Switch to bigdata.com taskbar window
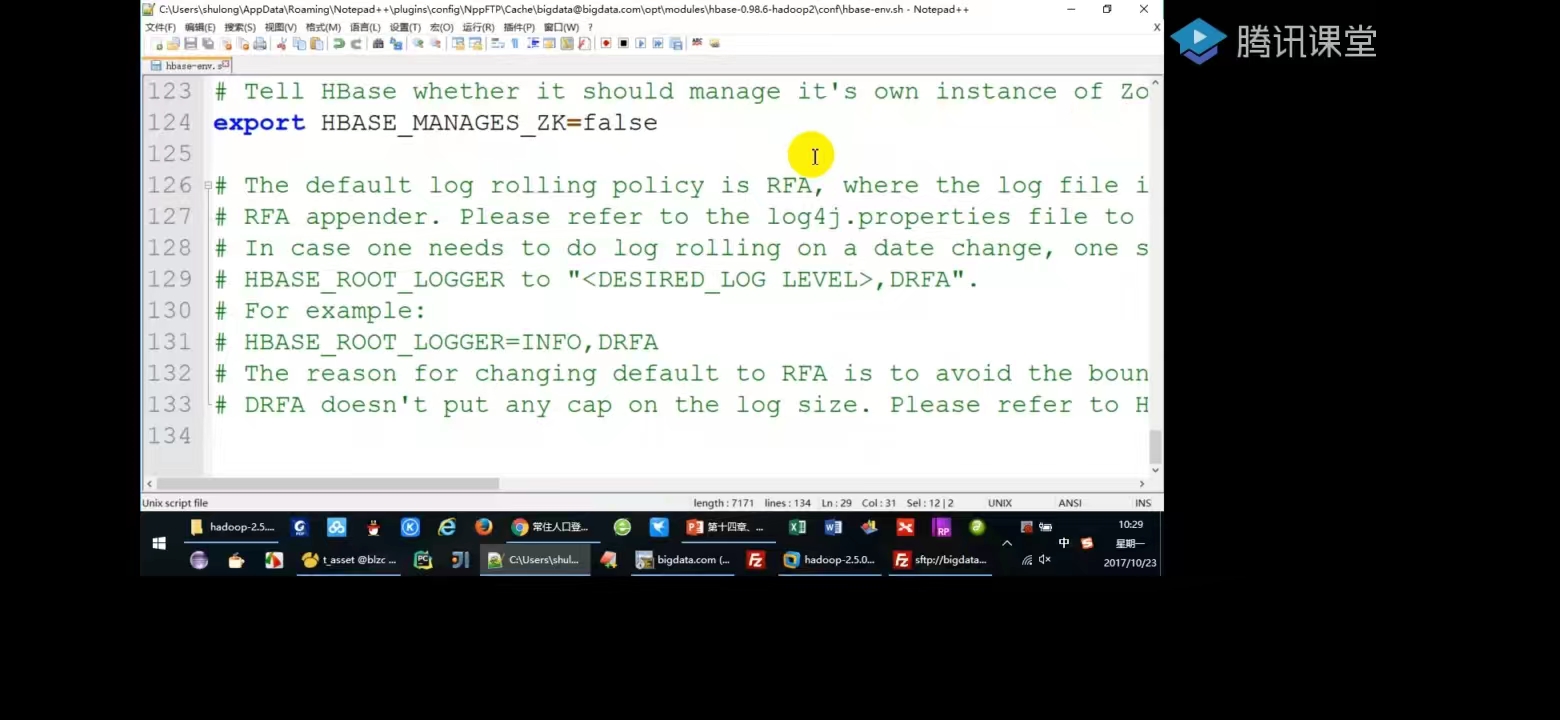This screenshot has height=720, width=1560. (683, 560)
